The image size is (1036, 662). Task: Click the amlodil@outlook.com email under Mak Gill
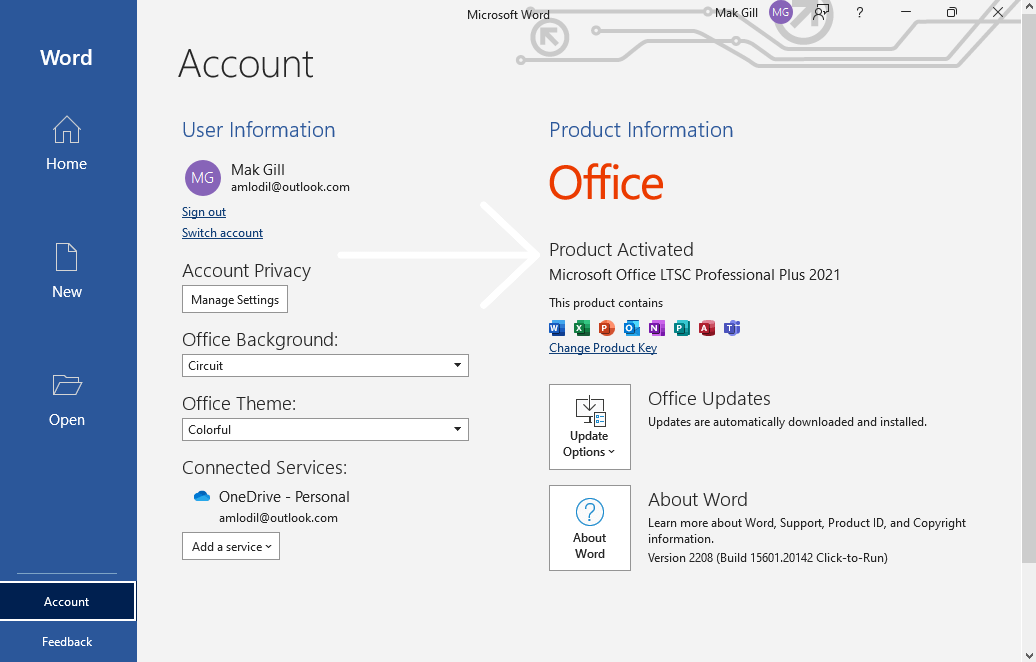290,187
